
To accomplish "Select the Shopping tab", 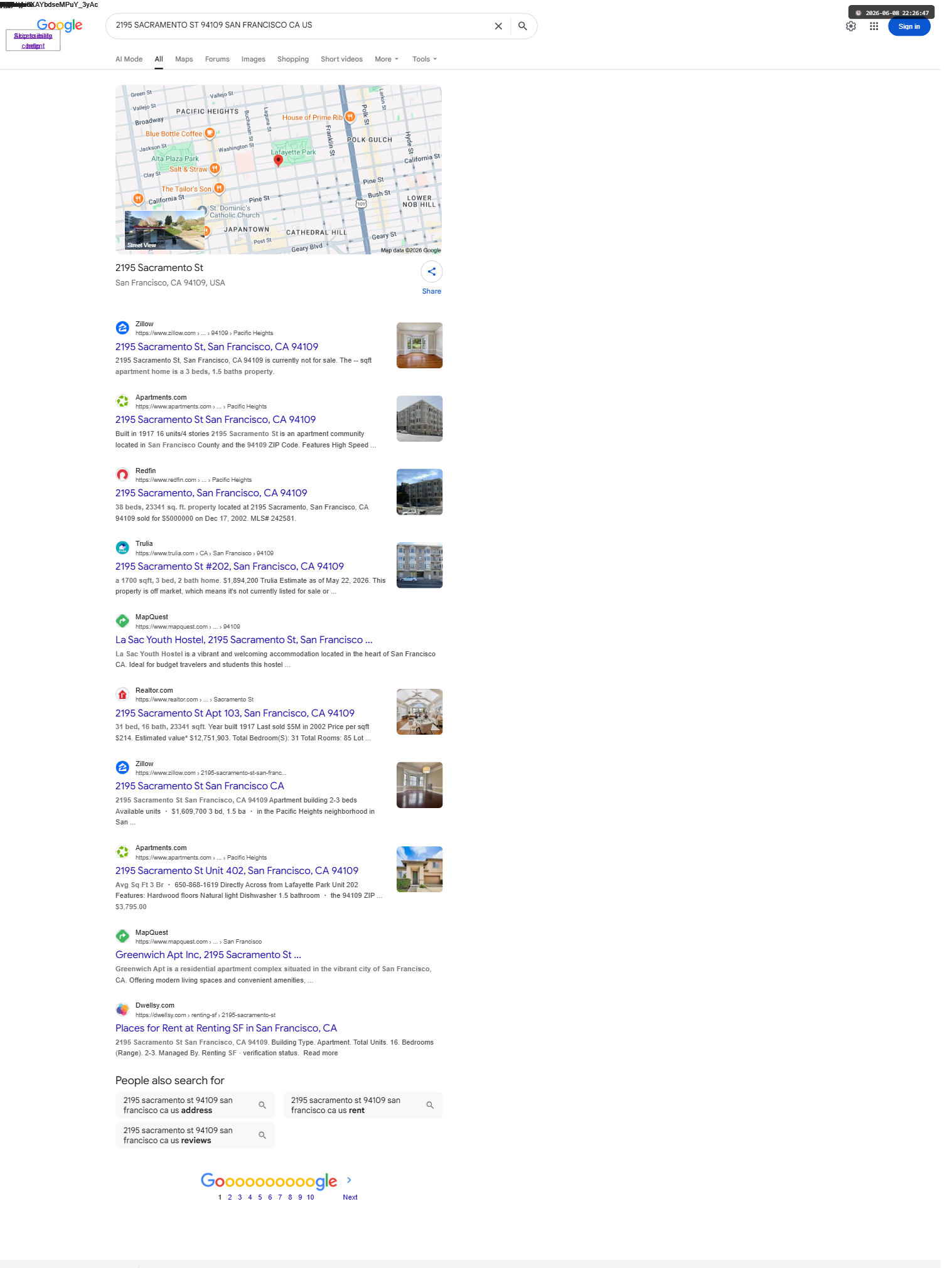I will [293, 59].
